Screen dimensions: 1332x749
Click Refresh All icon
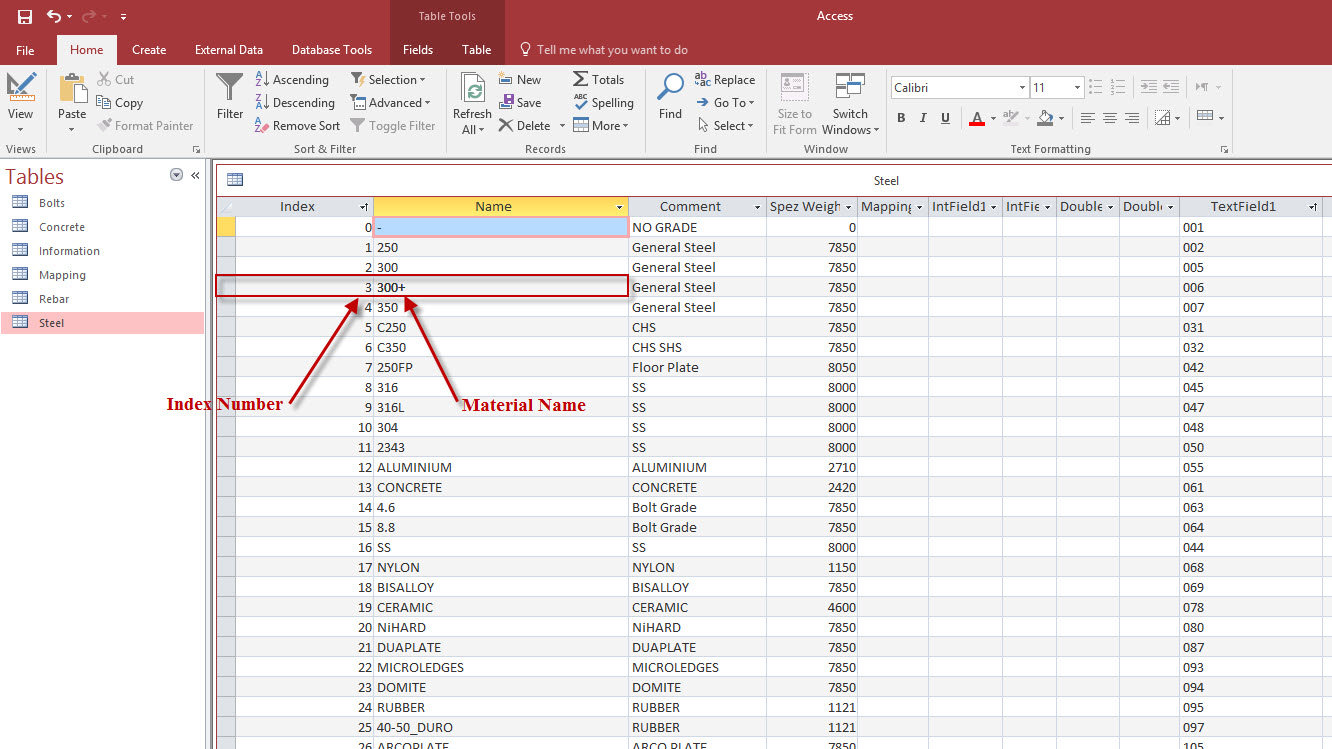(x=472, y=89)
